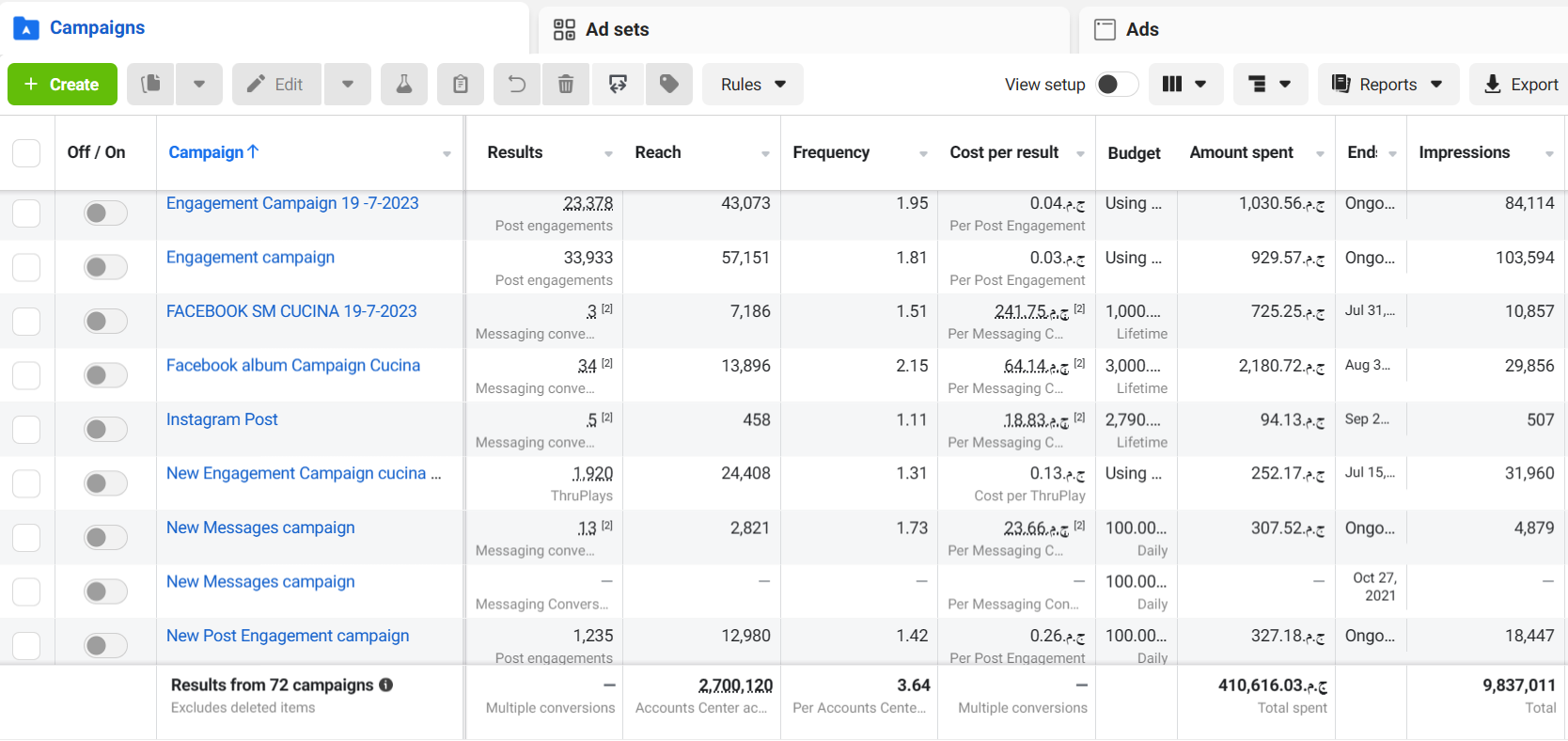The height and width of the screenshot is (741, 1568).
Task: Click the duplicate campaign icon
Action: tap(150, 85)
